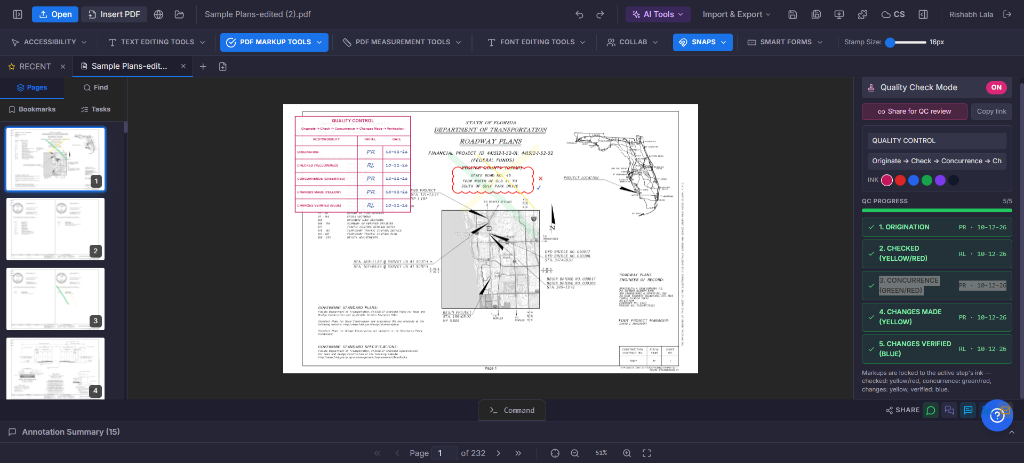
Task: Expand Annotation Summary panel chevron
Action: coord(1012,432)
